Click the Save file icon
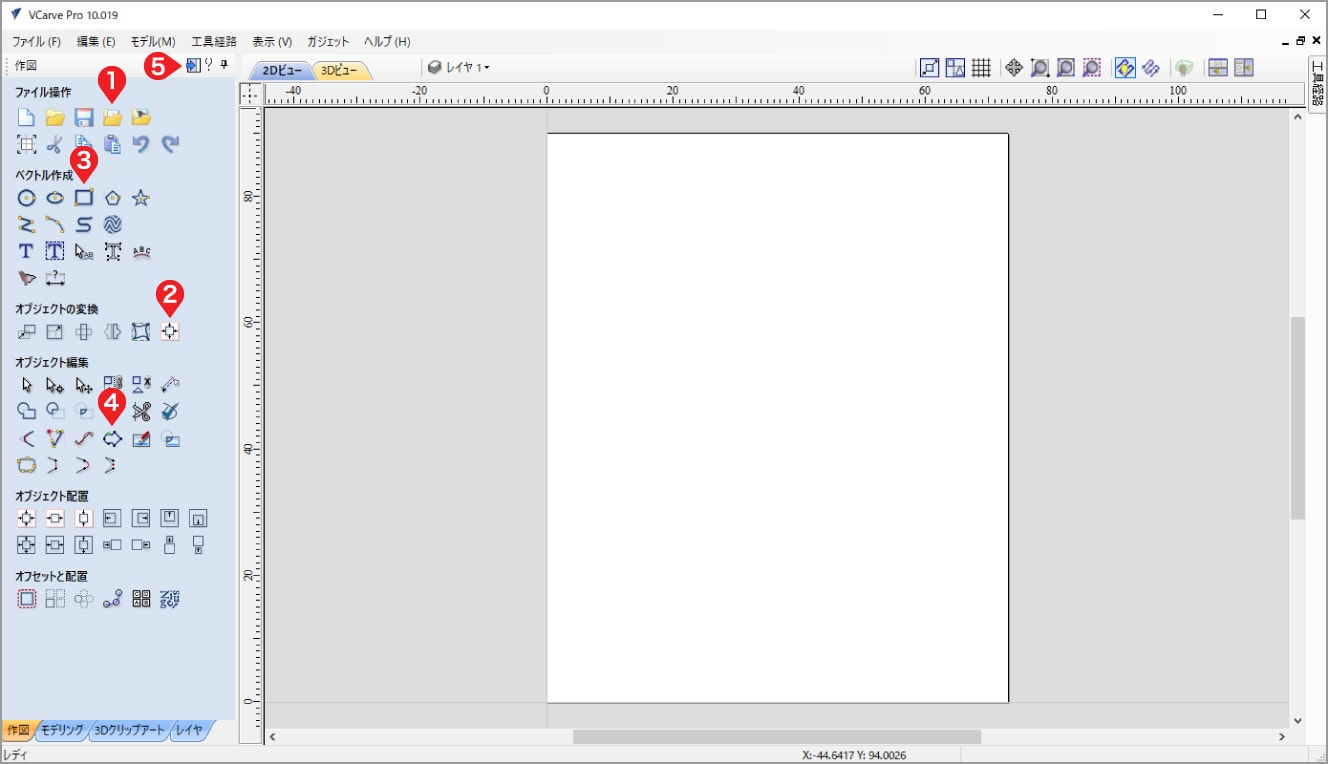 [84, 118]
